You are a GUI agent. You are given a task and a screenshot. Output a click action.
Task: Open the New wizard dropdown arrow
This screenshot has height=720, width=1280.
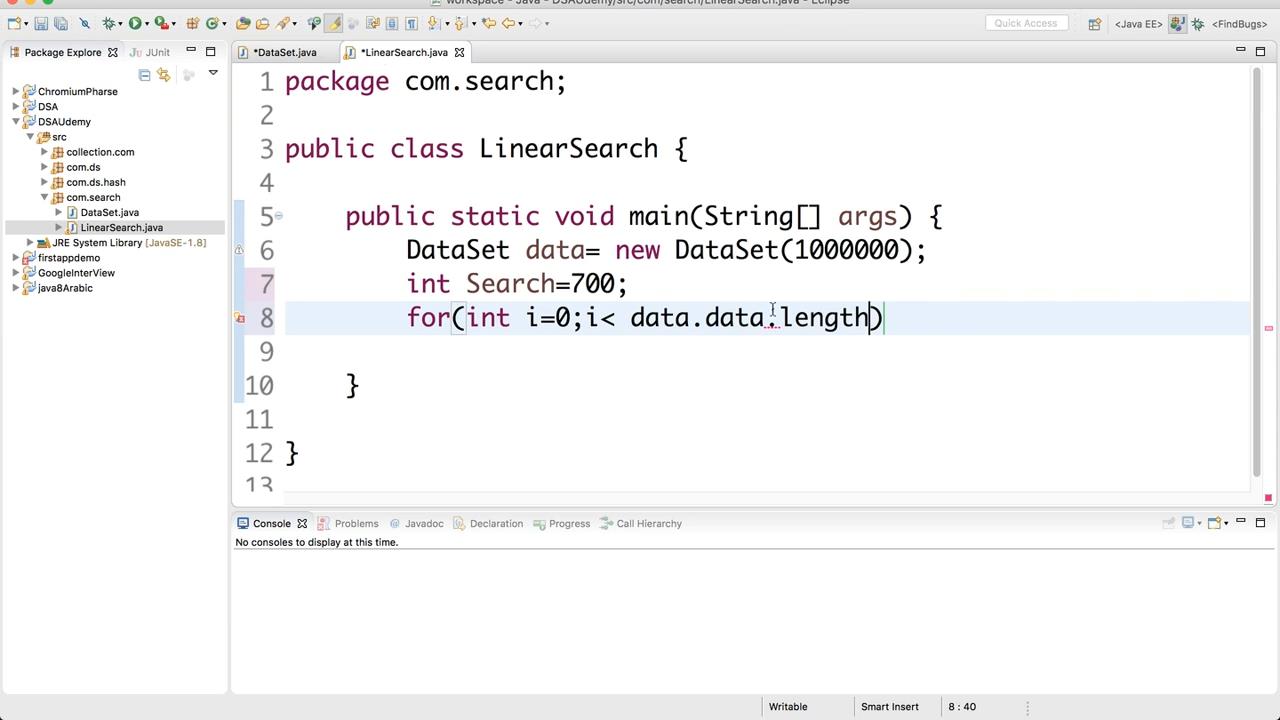[26, 24]
